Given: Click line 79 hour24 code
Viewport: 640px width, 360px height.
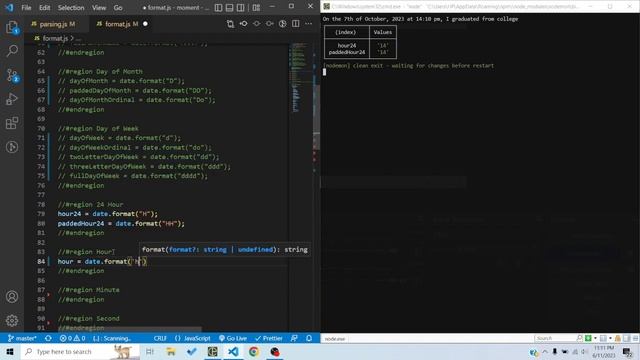Looking at the screenshot, I should (x=107, y=214).
